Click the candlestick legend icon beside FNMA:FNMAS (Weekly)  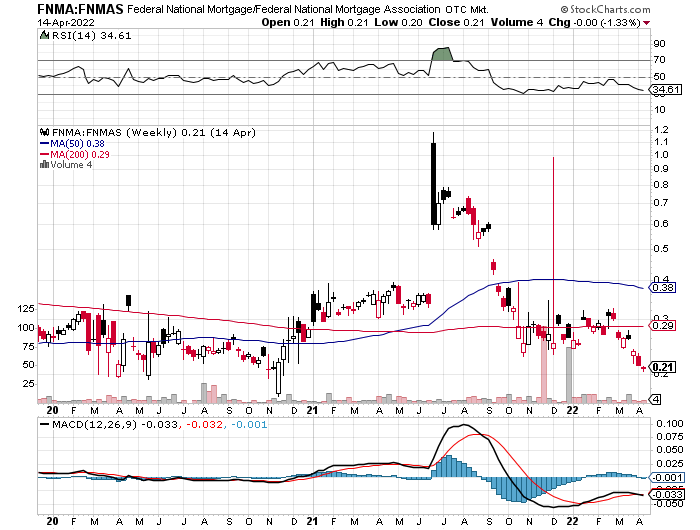coord(44,132)
